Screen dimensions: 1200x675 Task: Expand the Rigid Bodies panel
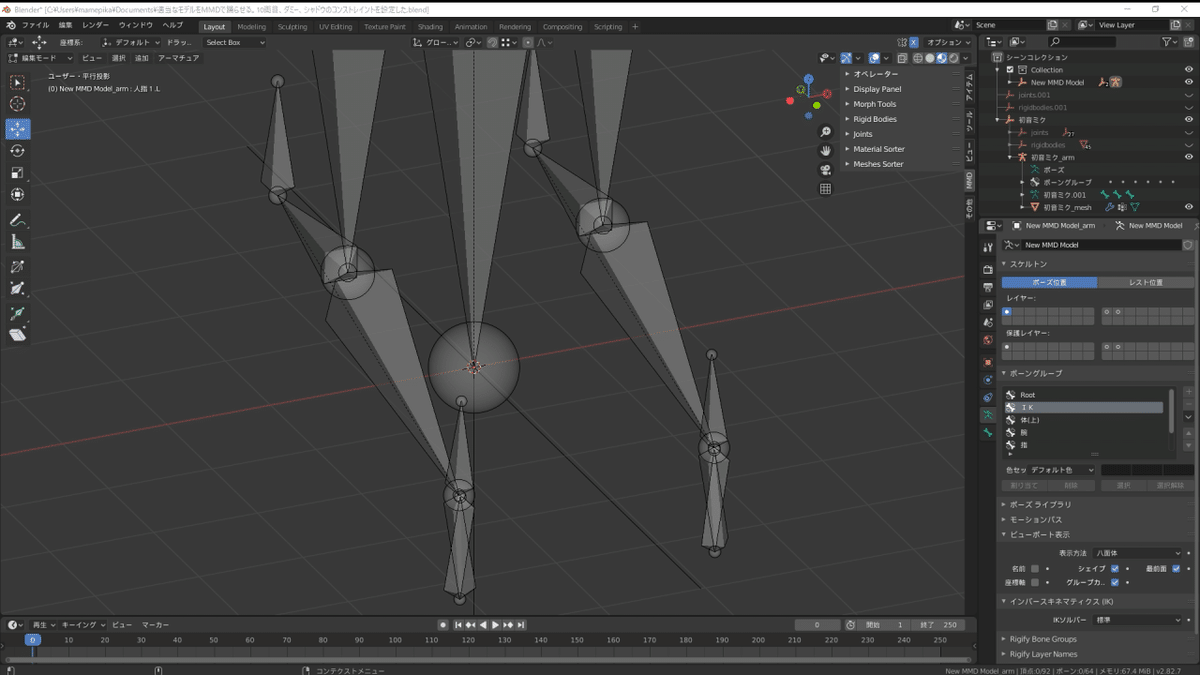(875, 119)
